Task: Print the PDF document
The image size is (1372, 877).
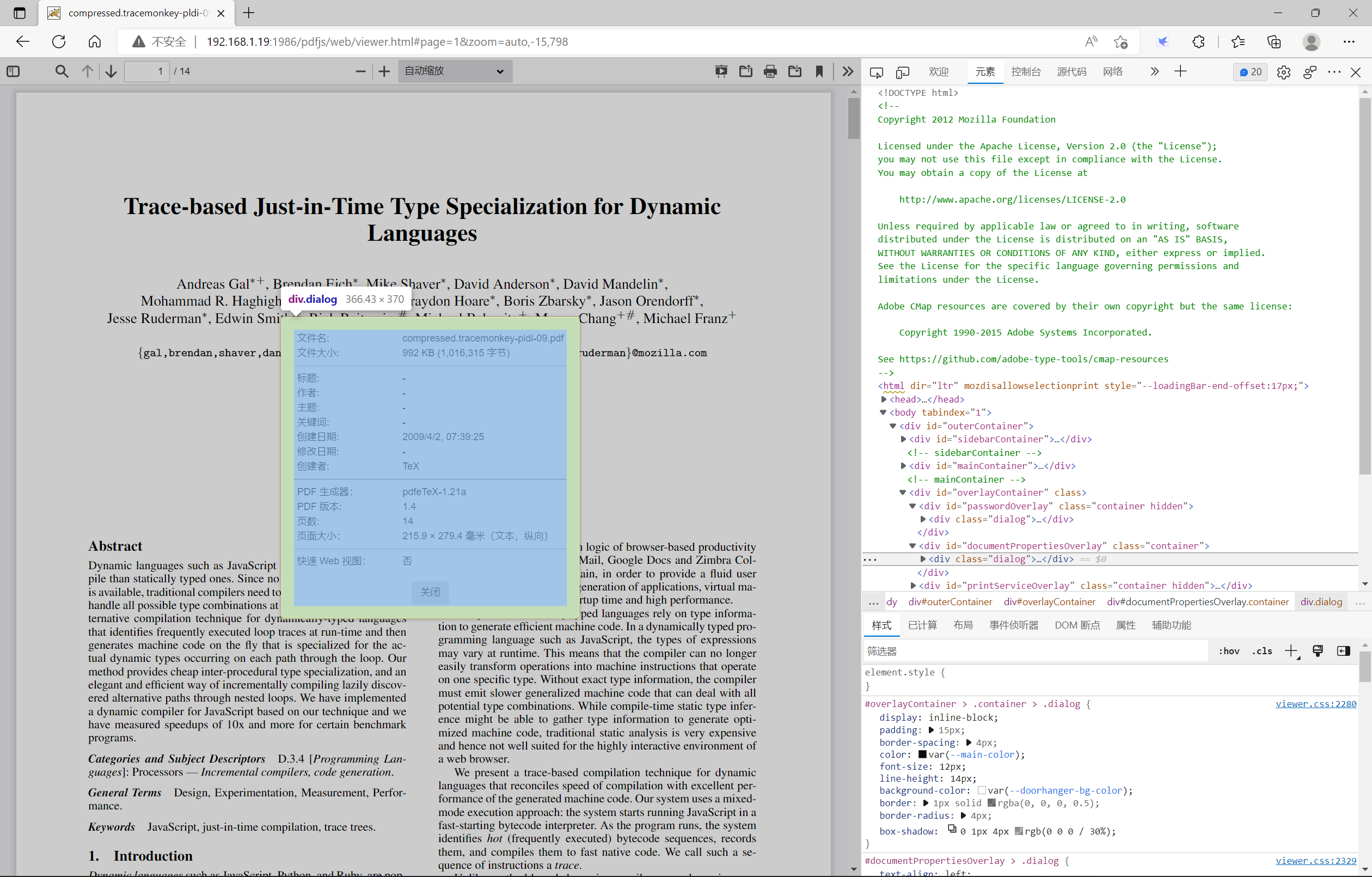Action: click(x=770, y=71)
